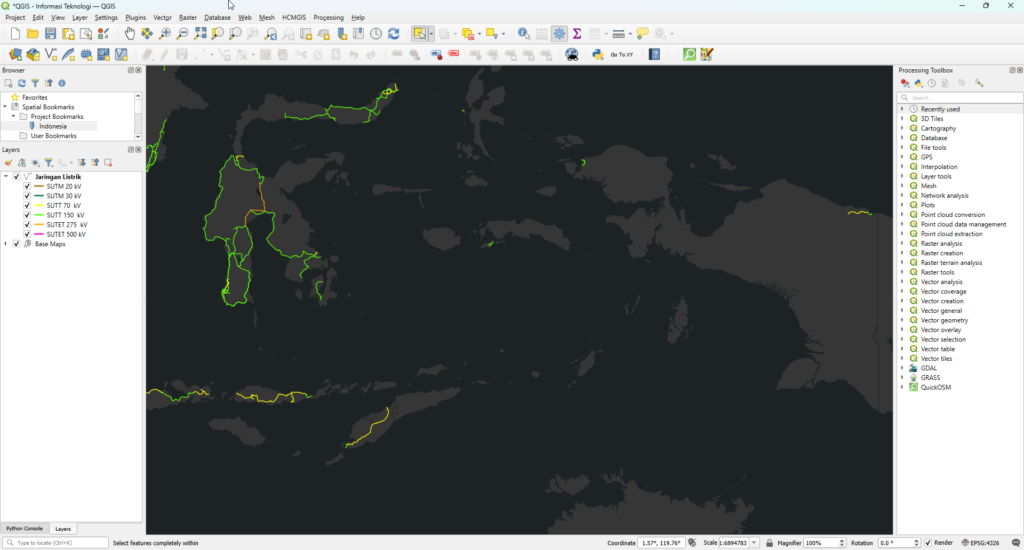Open Python console from toolbar icon
The image size is (1024, 550).
(x=597, y=54)
